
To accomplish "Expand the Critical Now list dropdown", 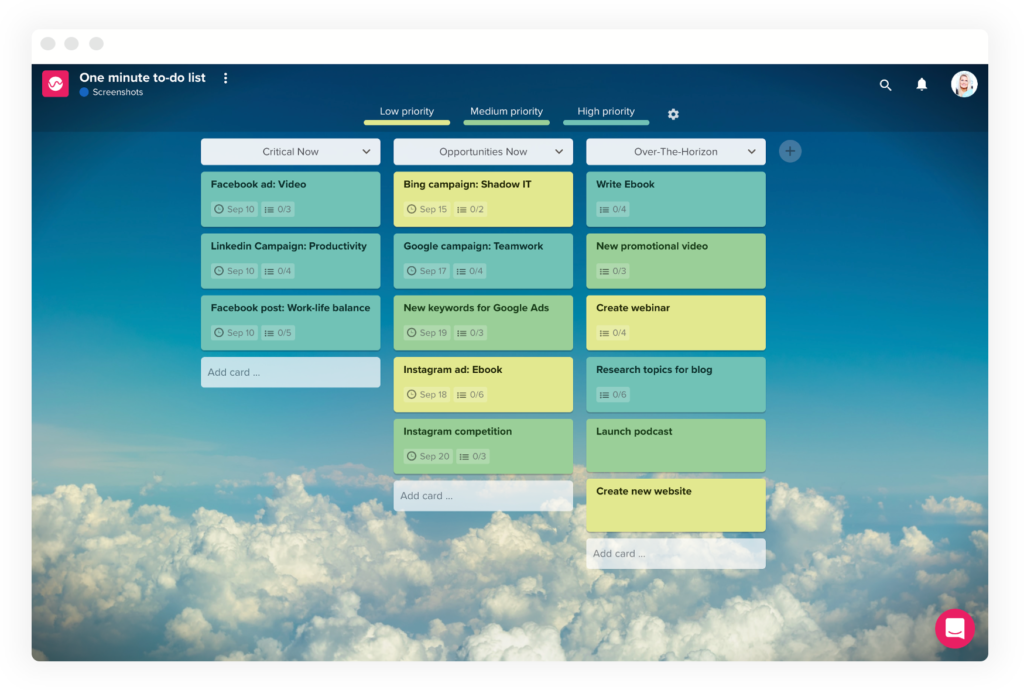I will click(x=366, y=151).
